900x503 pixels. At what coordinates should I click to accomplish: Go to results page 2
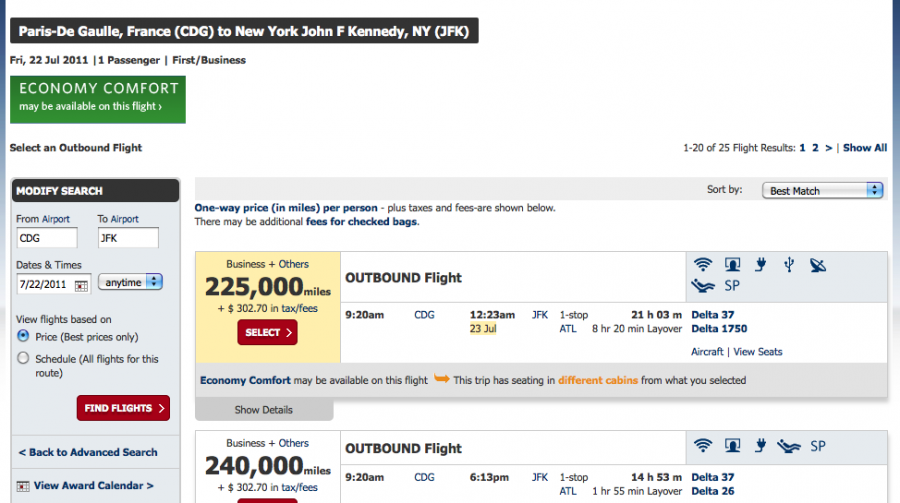coord(815,148)
